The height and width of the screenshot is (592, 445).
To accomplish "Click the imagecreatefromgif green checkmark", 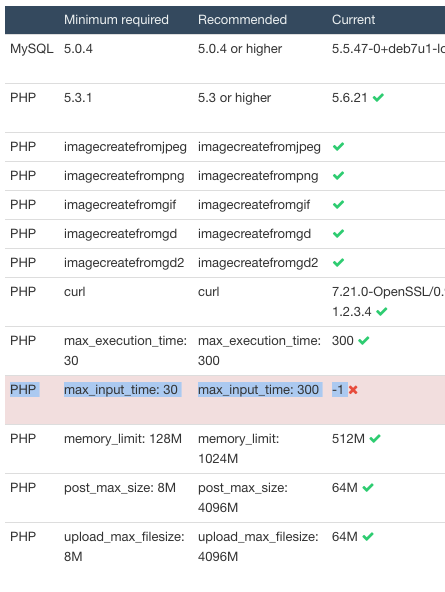I will [x=338, y=205].
